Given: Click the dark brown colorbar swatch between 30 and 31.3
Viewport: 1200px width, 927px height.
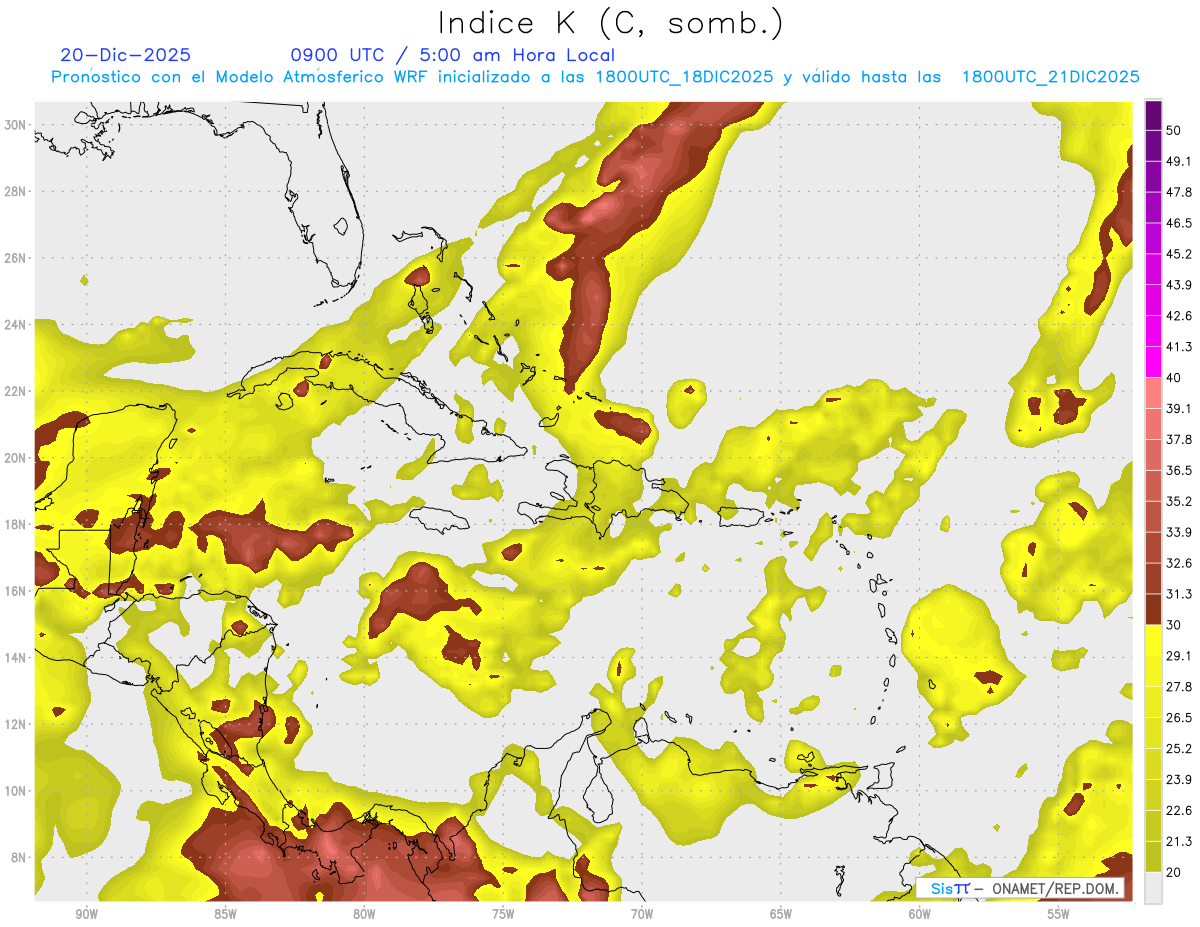Looking at the screenshot, I should (x=1154, y=609).
